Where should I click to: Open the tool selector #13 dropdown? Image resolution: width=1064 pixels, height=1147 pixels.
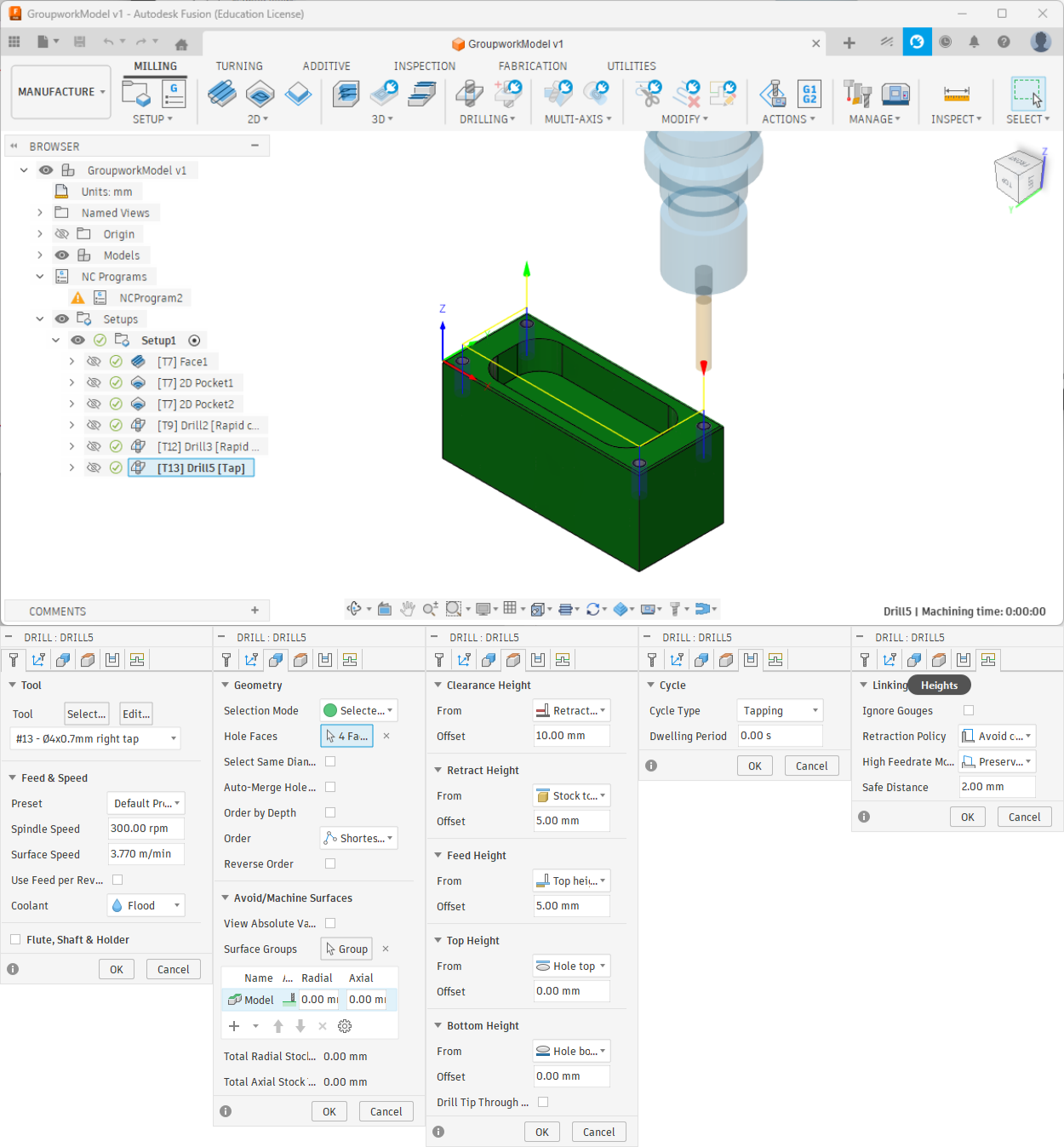point(95,738)
